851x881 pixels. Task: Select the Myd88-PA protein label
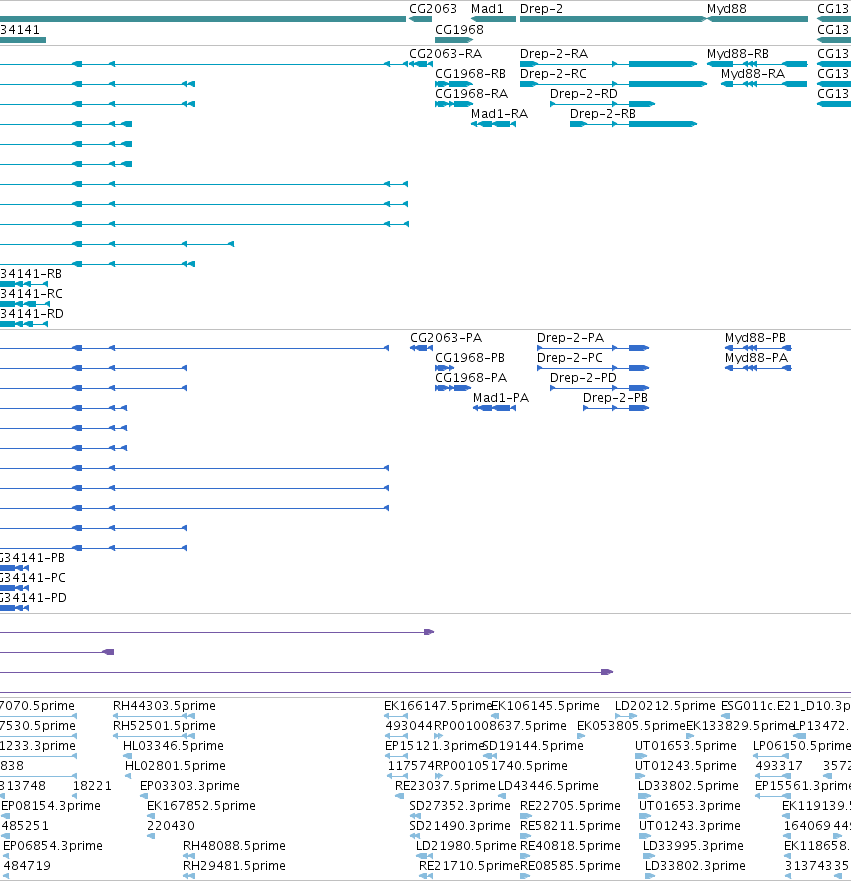coord(756,358)
